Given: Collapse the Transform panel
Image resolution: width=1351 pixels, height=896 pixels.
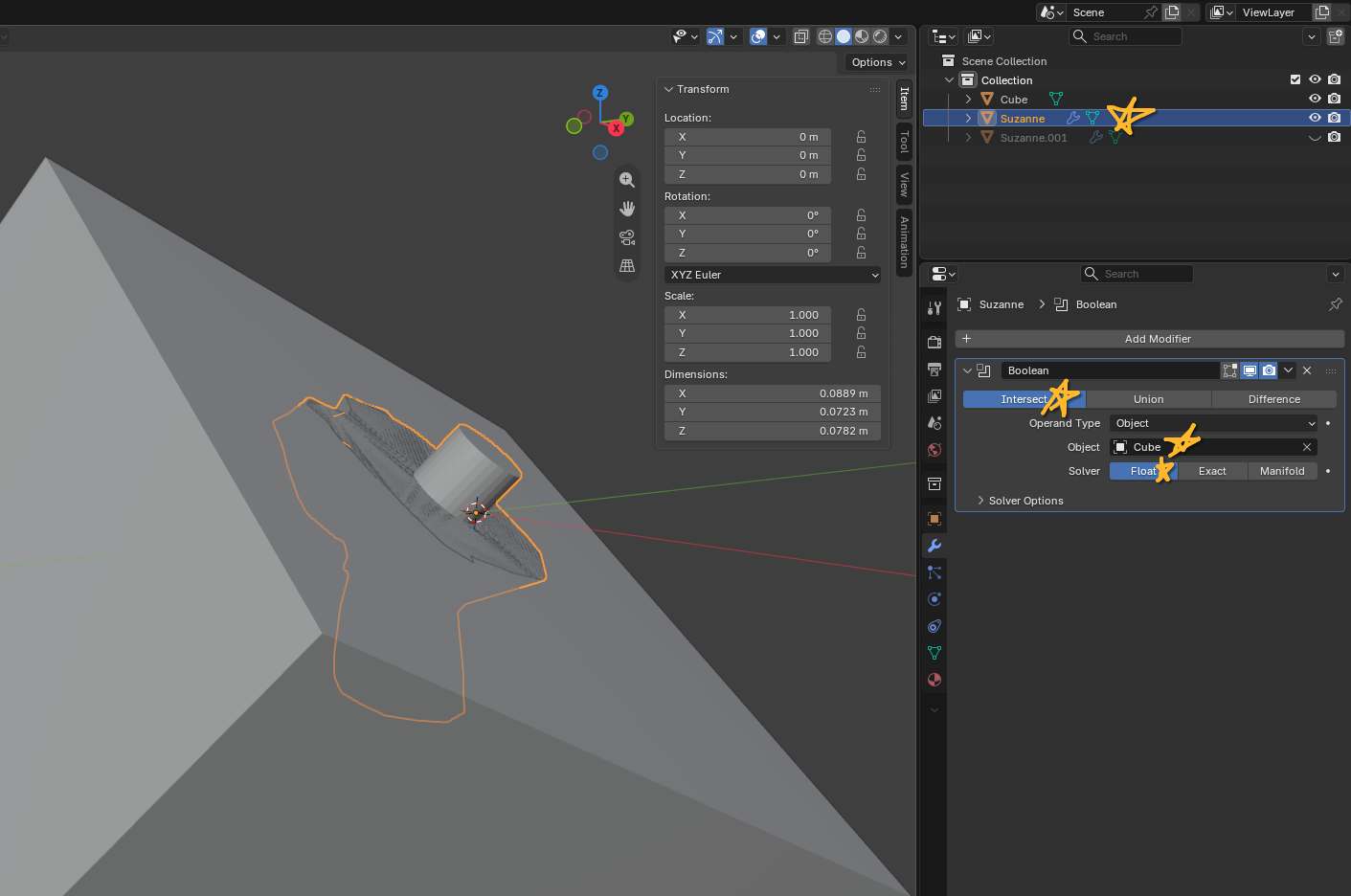Looking at the screenshot, I should (x=668, y=89).
